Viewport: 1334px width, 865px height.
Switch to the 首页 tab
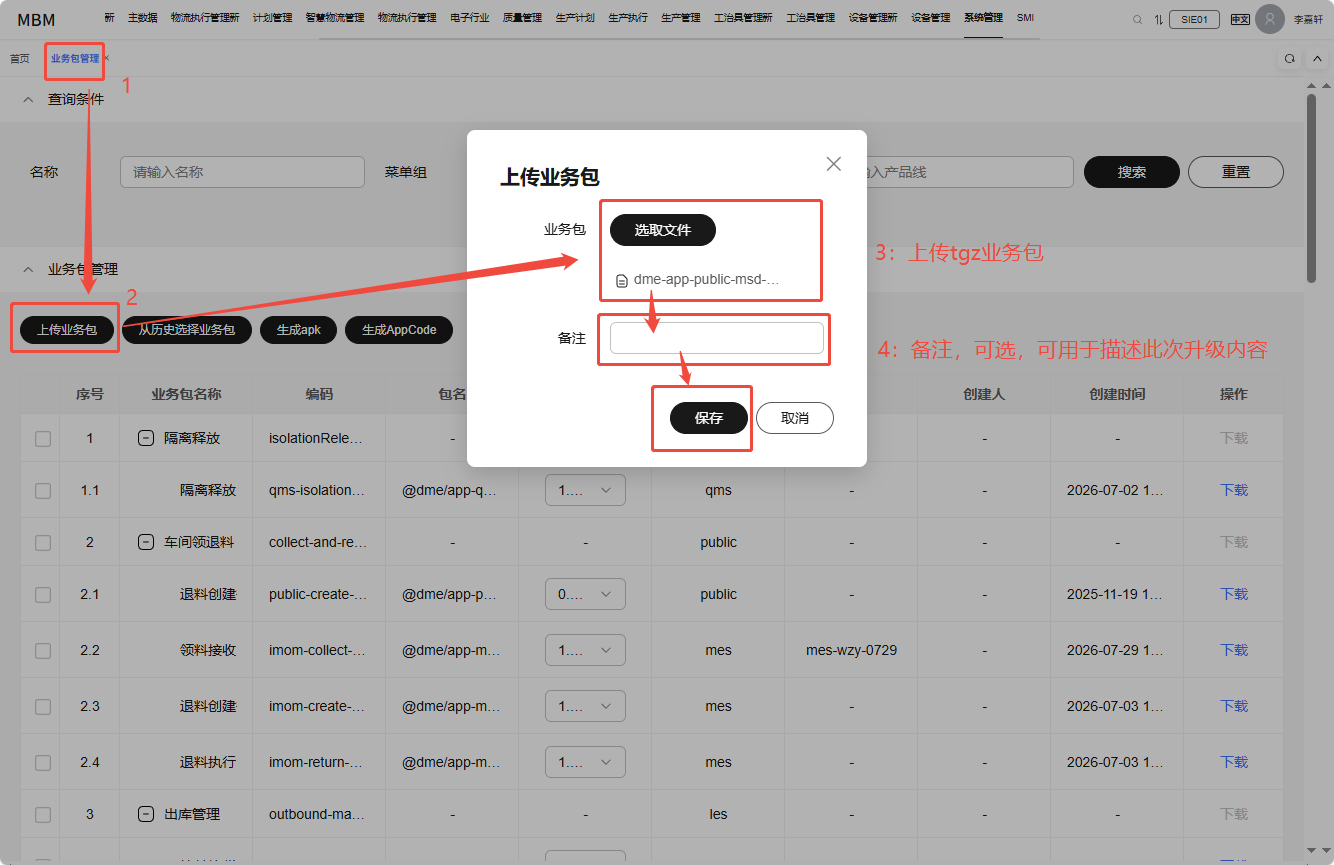click(x=20, y=59)
